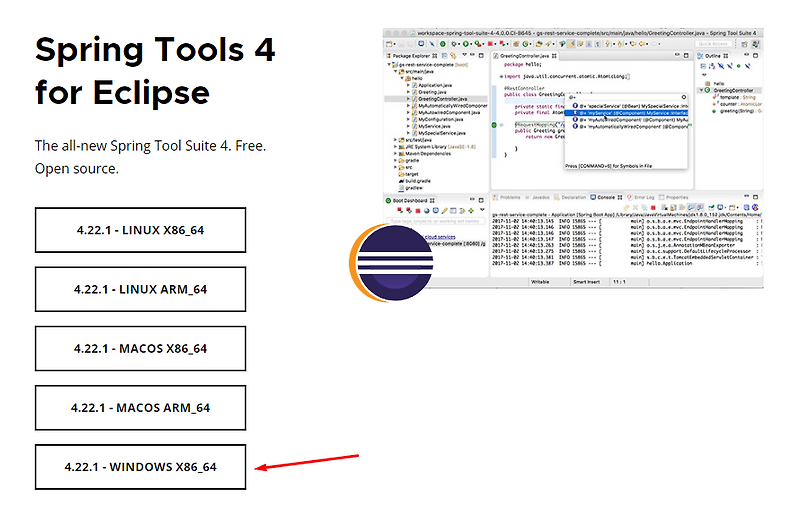This screenshot has height=516, width=800.
Task: Click red Terminate icon in Console toolbar
Action: pos(653,207)
